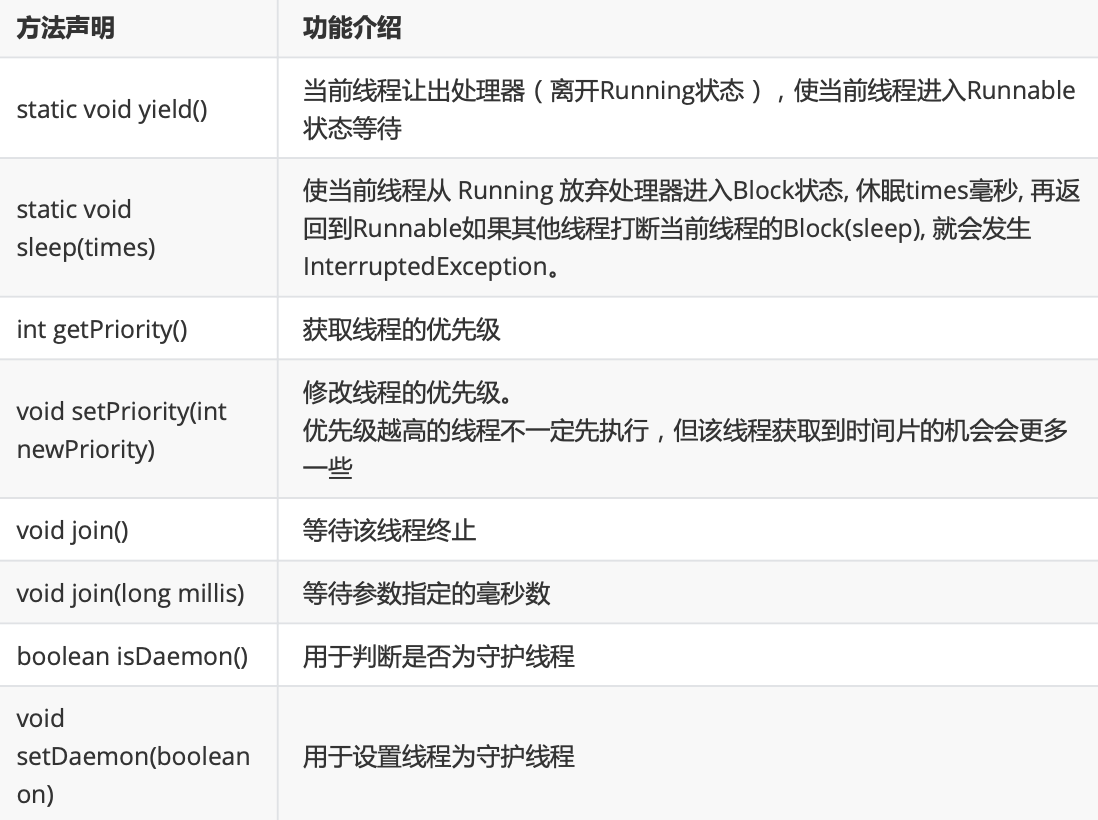Viewport: 1098px width, 820px height.
Task: Click the 修改线程的优先级 description line
Action: coord(408,392)
